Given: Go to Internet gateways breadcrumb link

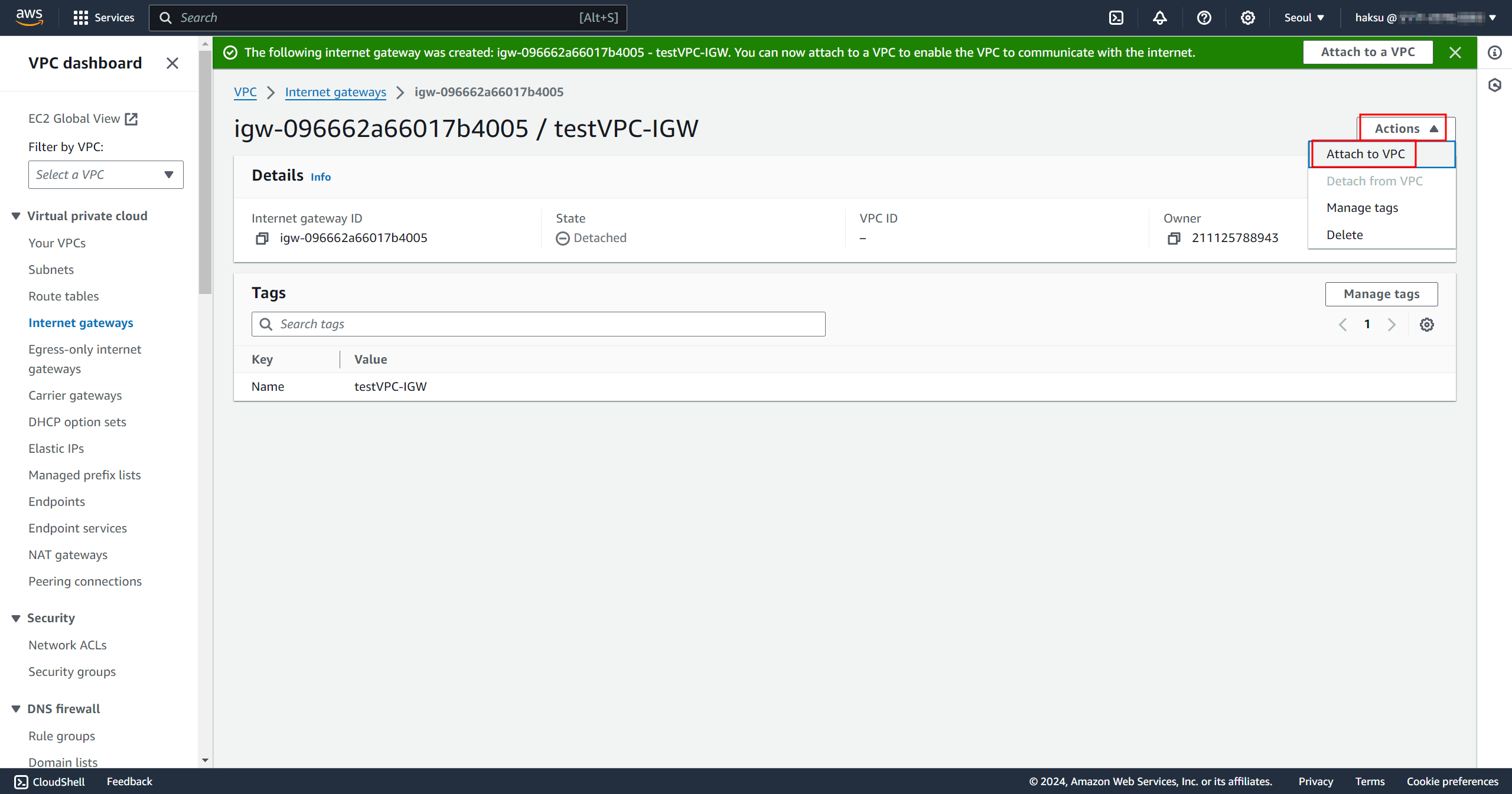Looking at the screenshot, I should pyautogui.click(x=335, y=92).
